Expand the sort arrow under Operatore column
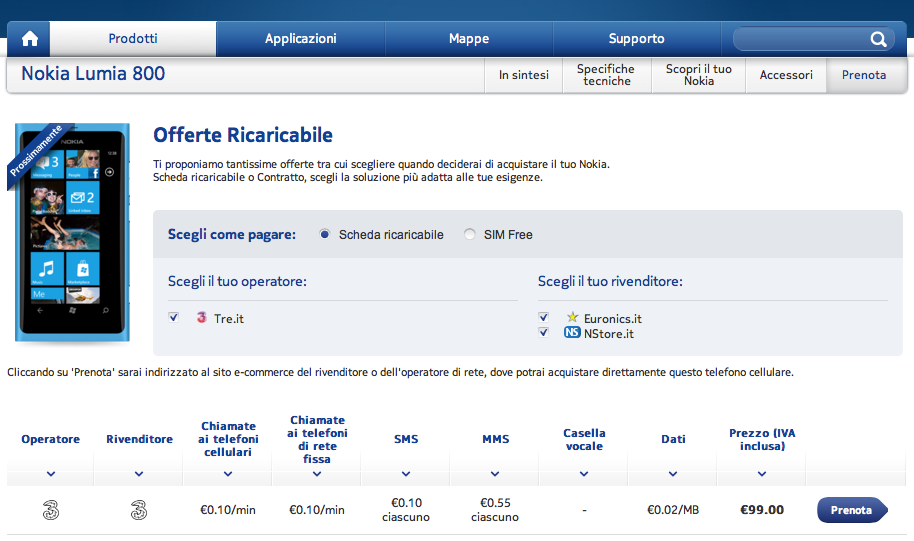The image size is (914, 541). (50, 474)
